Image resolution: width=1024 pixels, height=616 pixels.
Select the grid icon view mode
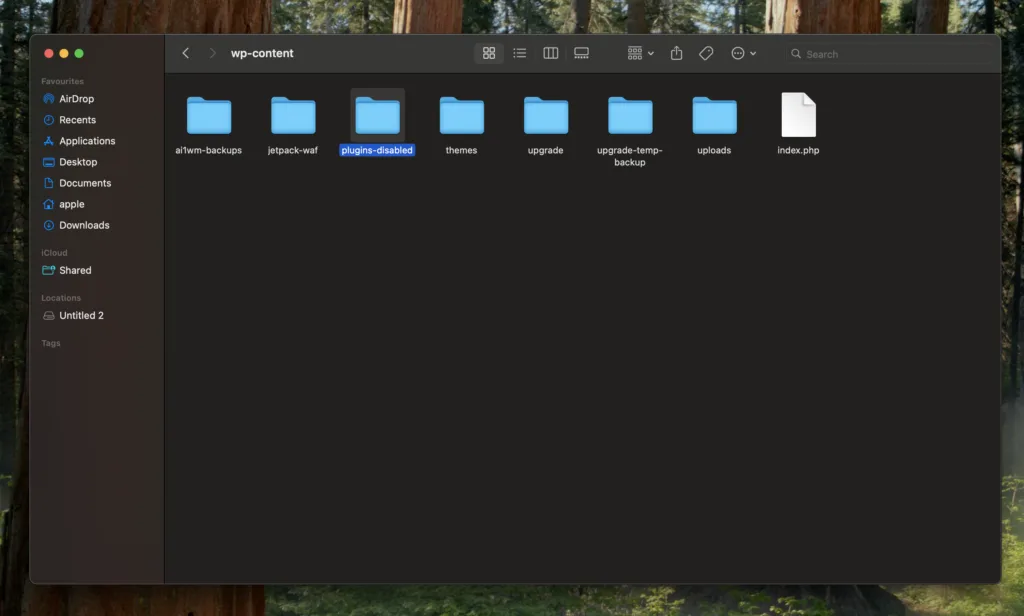[x=489, y=53]
